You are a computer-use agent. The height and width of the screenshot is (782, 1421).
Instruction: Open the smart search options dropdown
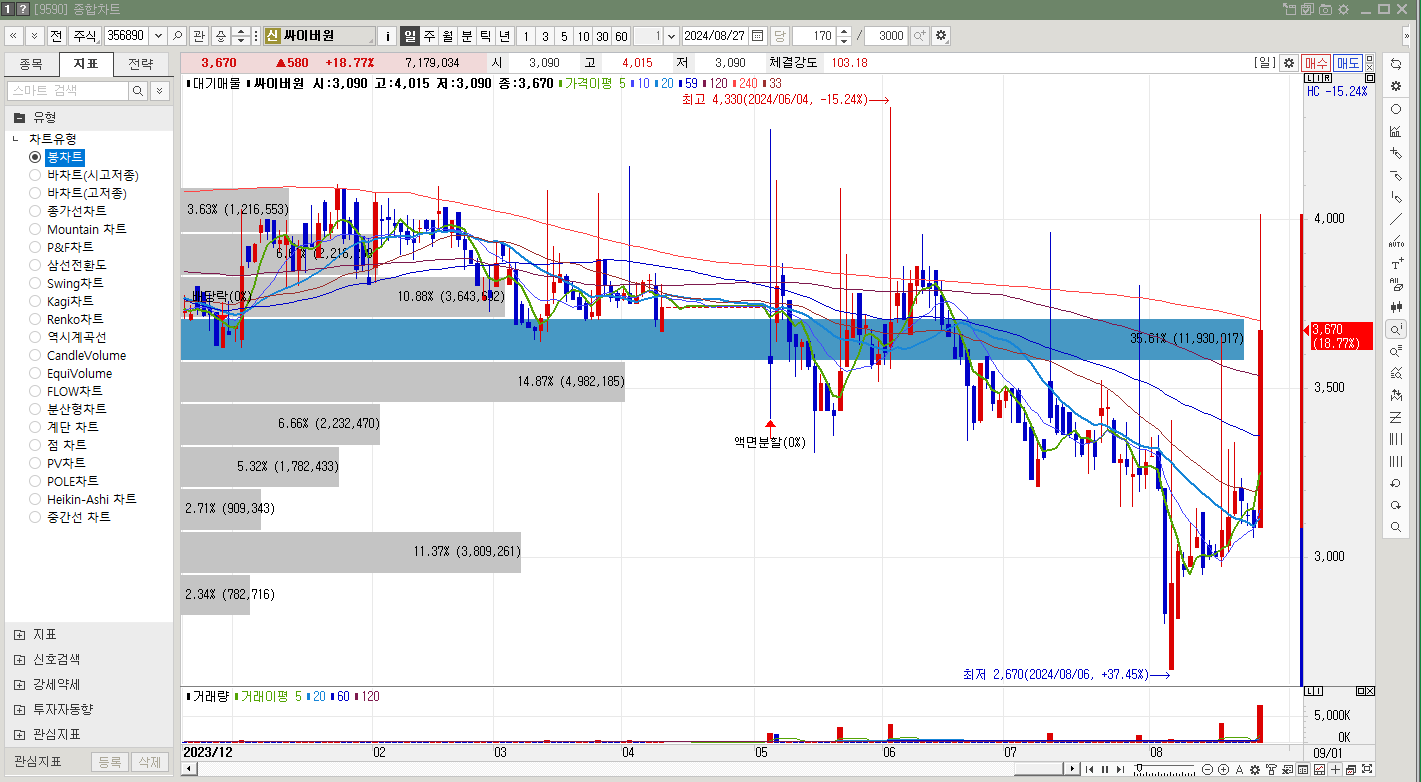[160, 91]
